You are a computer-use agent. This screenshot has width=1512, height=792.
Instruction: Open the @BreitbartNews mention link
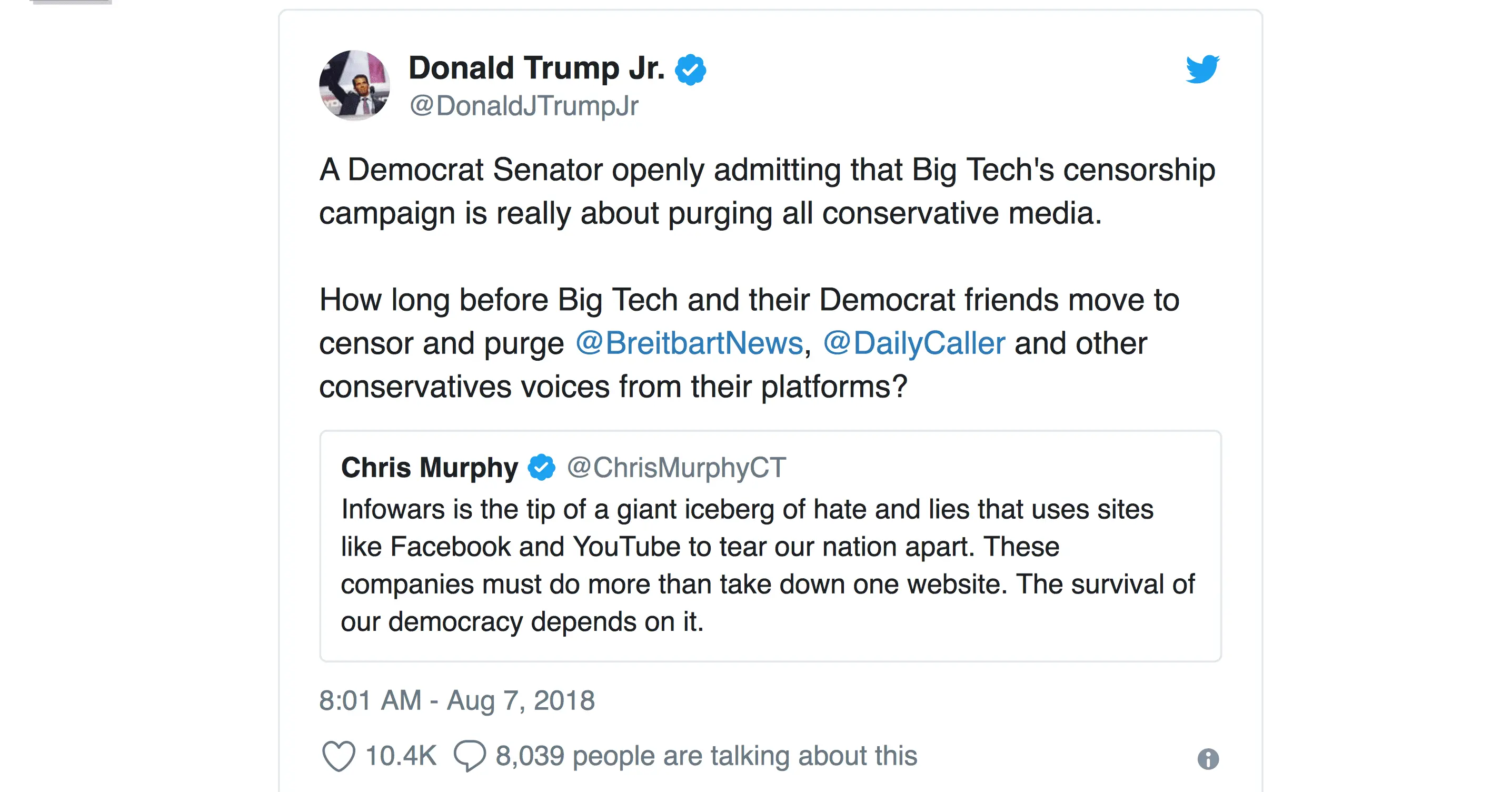(x=689, y=343)
